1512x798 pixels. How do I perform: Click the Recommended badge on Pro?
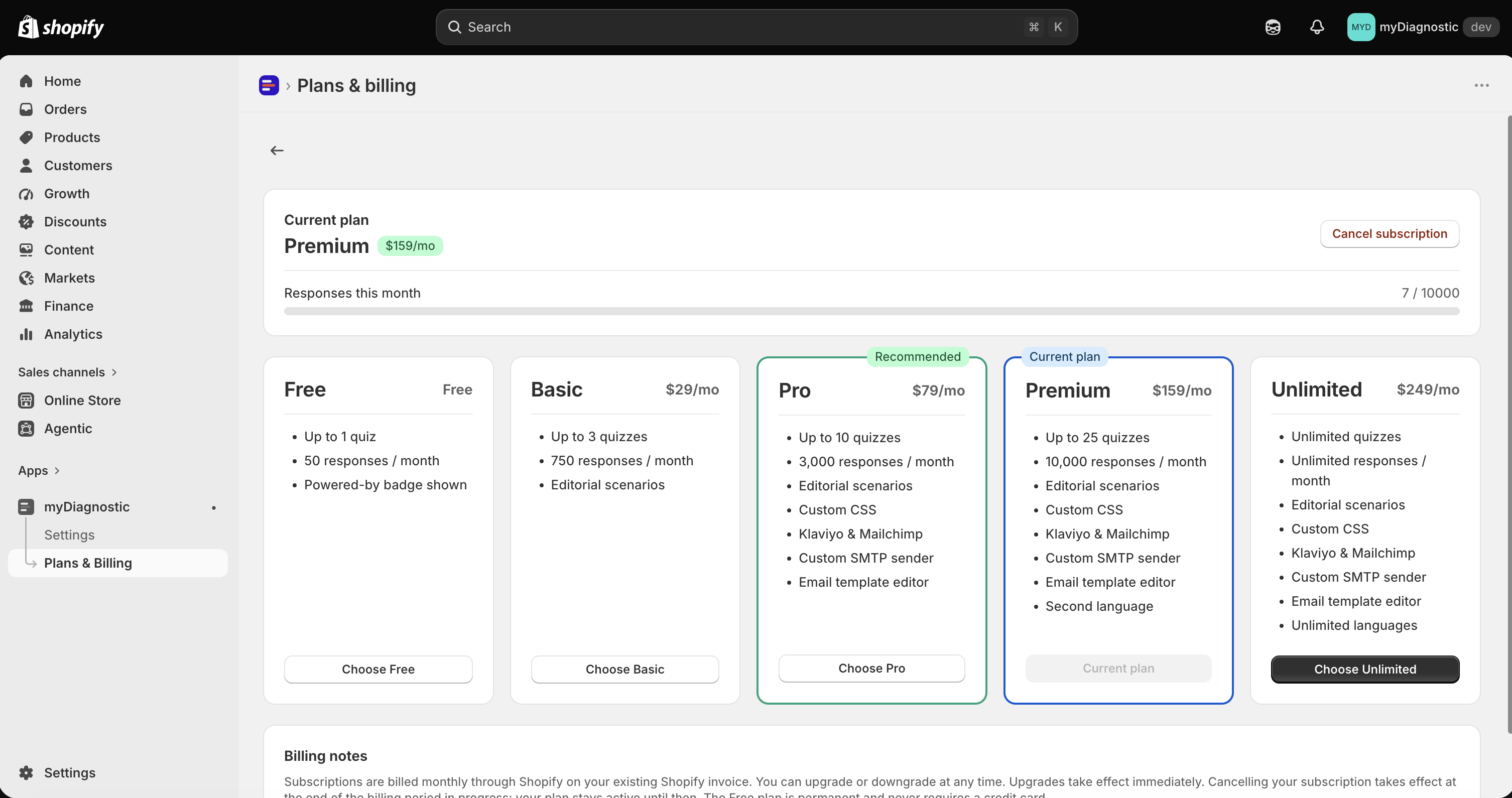pos(918,357)
